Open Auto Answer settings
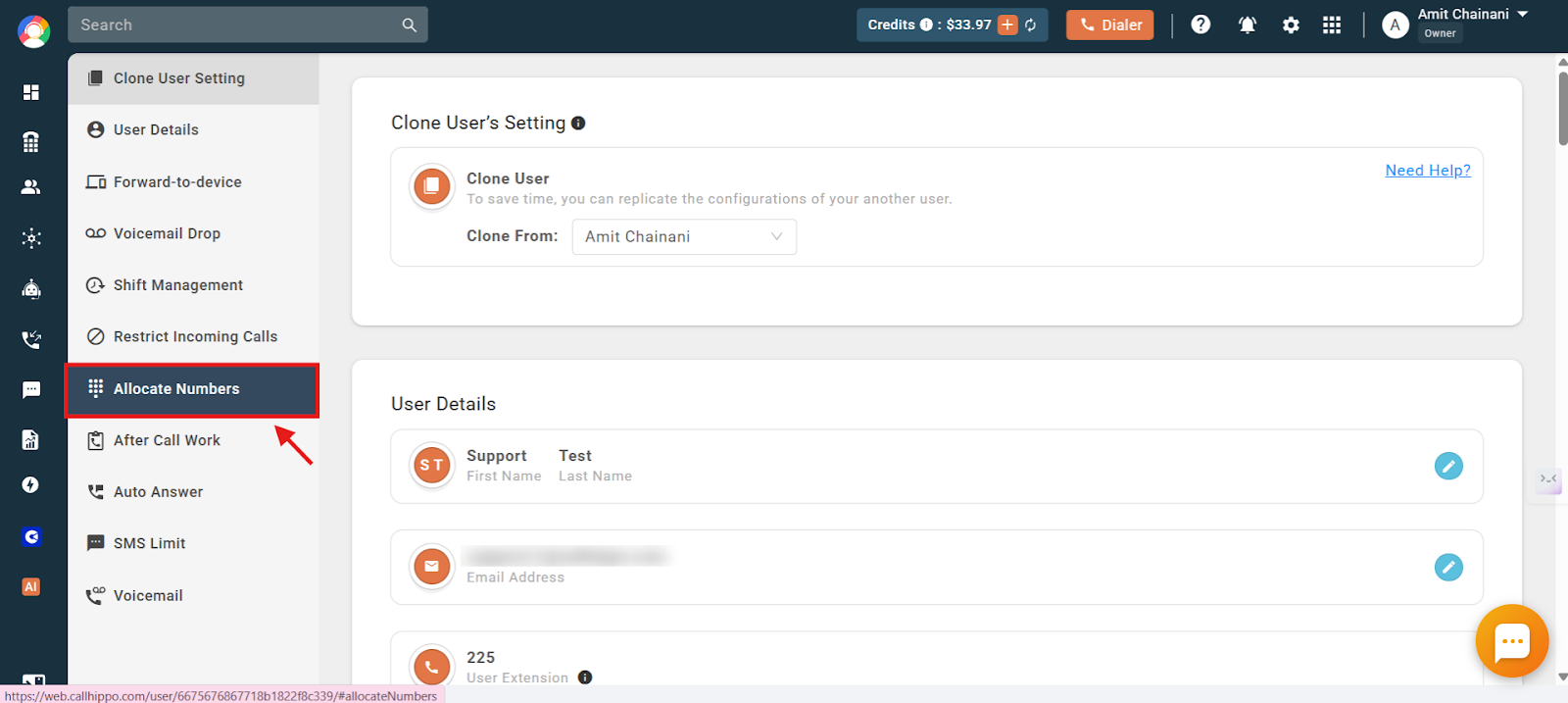The height and width of the screenshot is (703, 1568). pyautogui.click(x=193, y=492)
